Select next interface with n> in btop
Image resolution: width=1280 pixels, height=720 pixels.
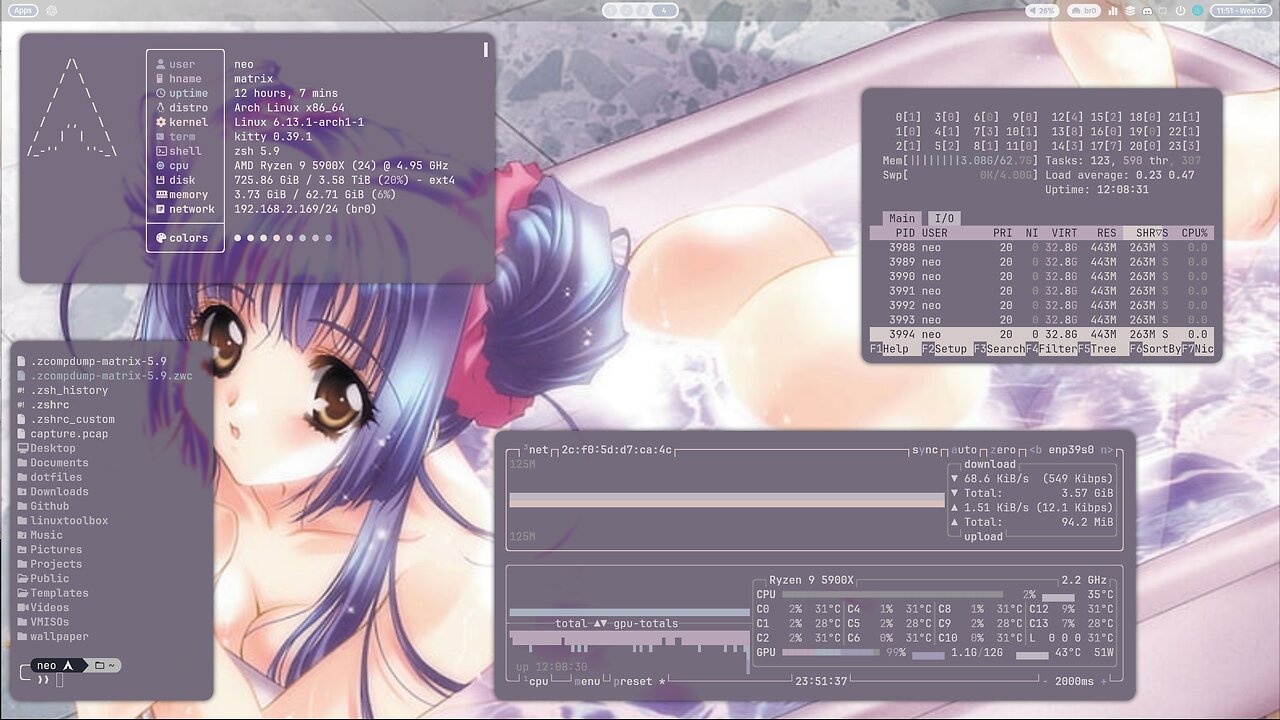tap(1107, 450)
